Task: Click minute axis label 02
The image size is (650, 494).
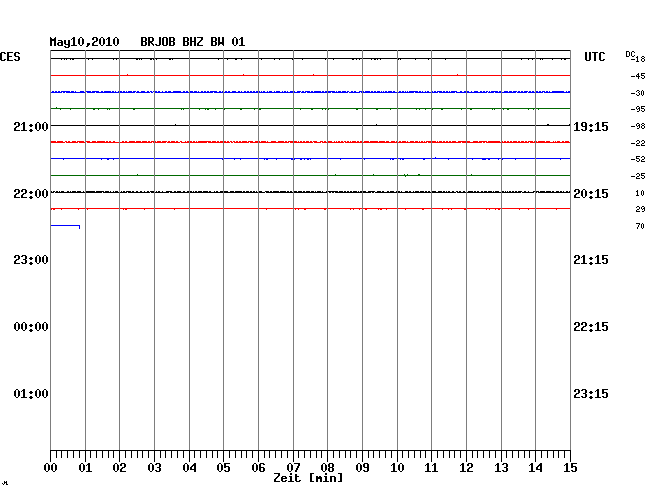Action: tap(119, 468)
